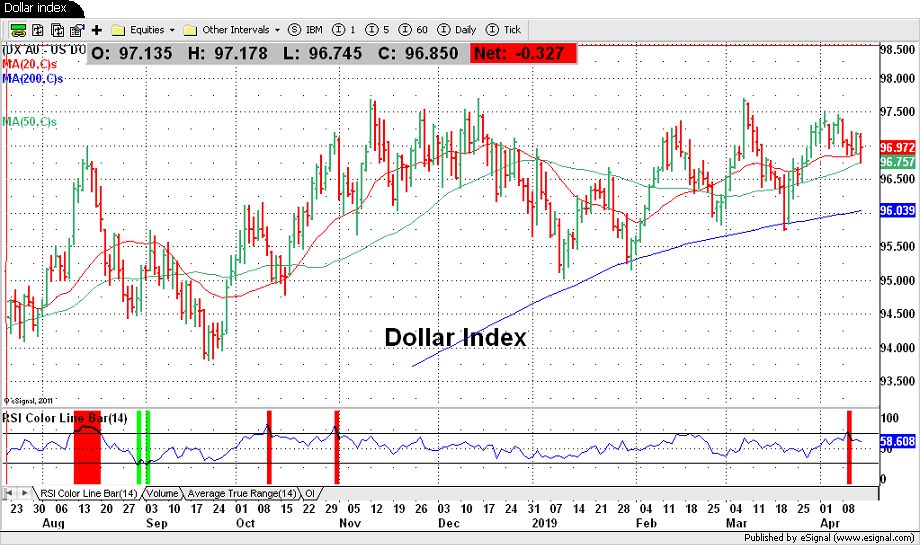Click the second toolbar icon with arrows
The height and width of the screenshot is (545, 920).
[x=38, y=30]
